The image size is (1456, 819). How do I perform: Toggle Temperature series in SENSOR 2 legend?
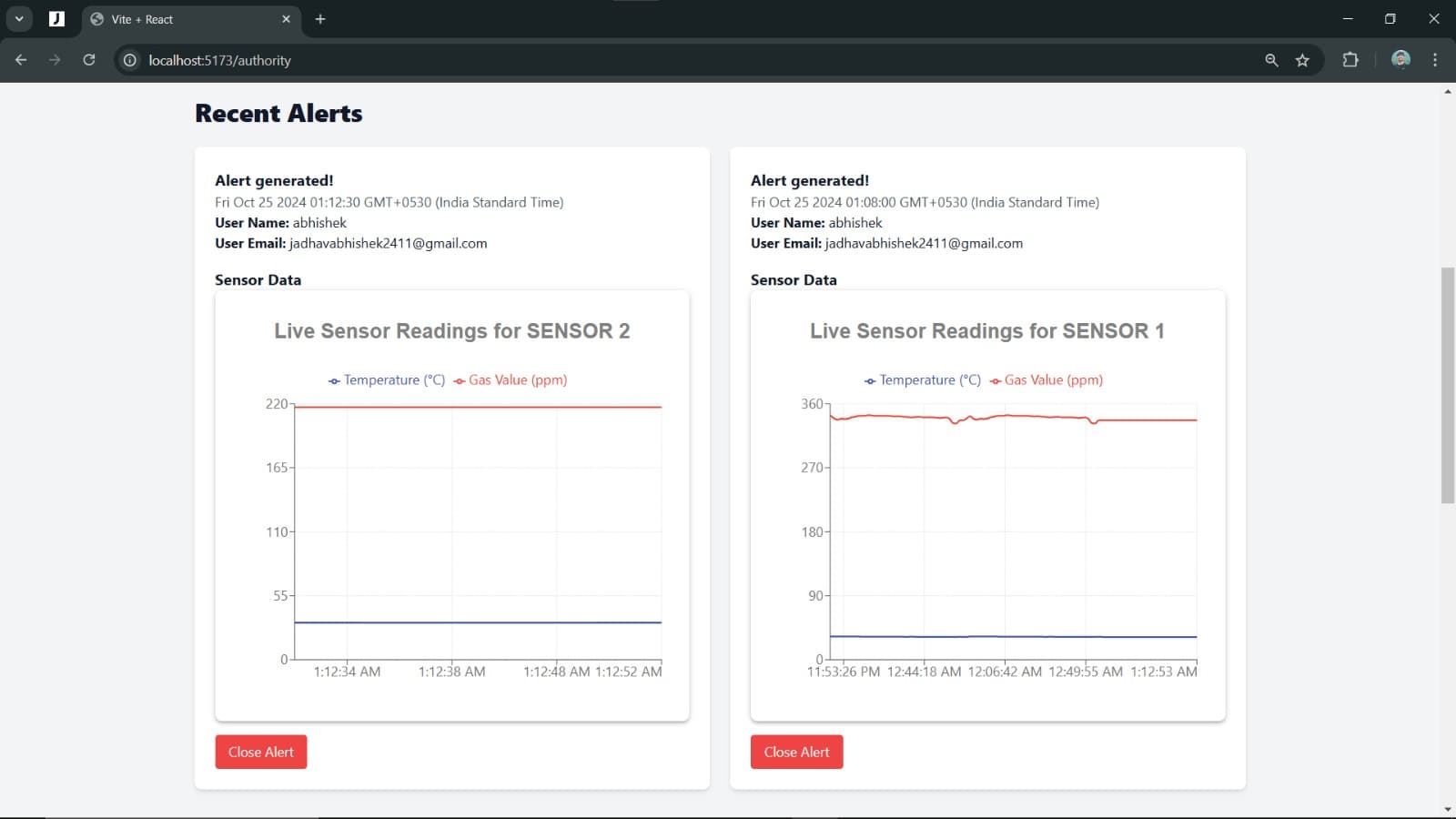click(x=387, y=380)
